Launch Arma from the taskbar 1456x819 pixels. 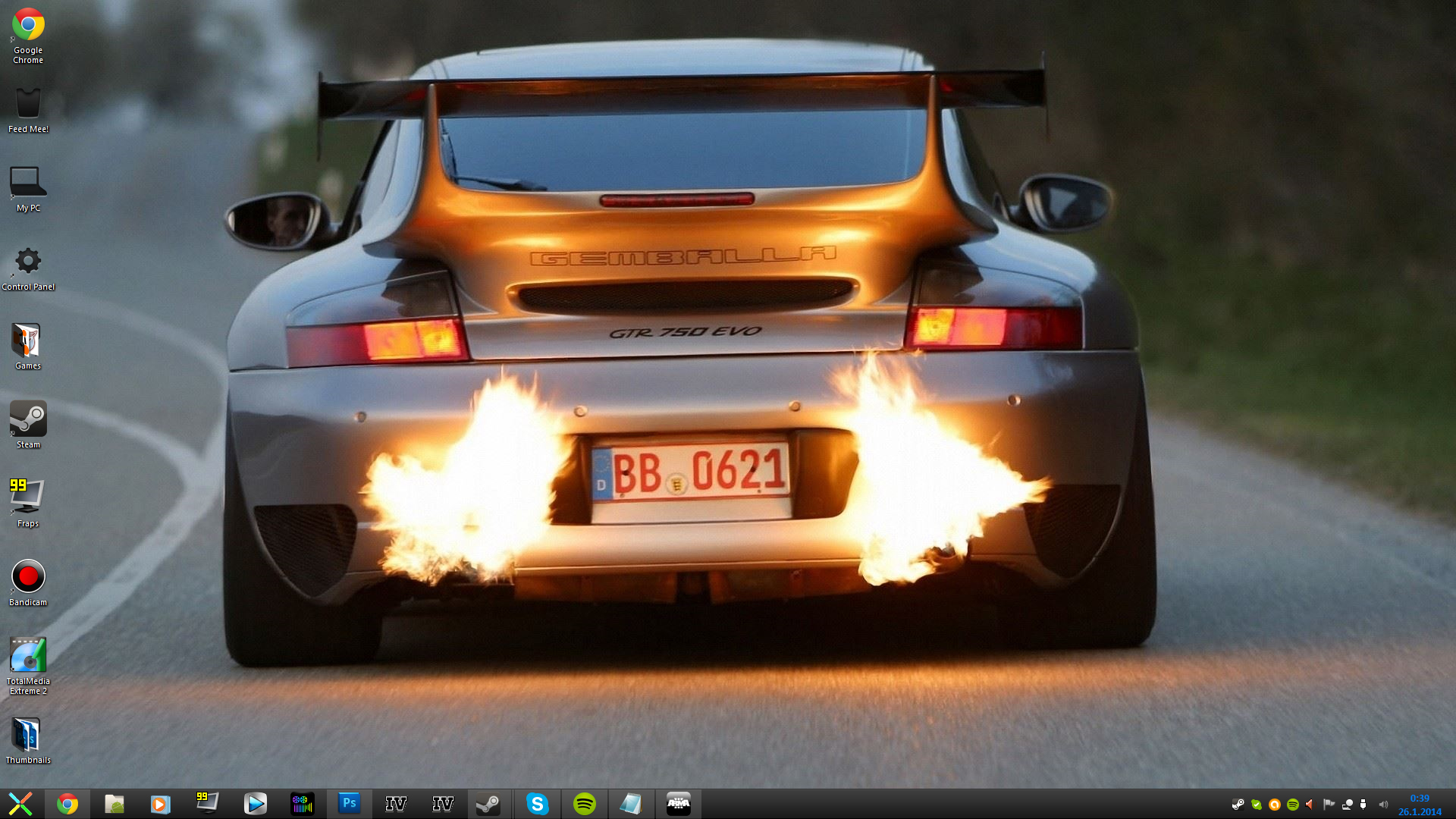point(678,804)
